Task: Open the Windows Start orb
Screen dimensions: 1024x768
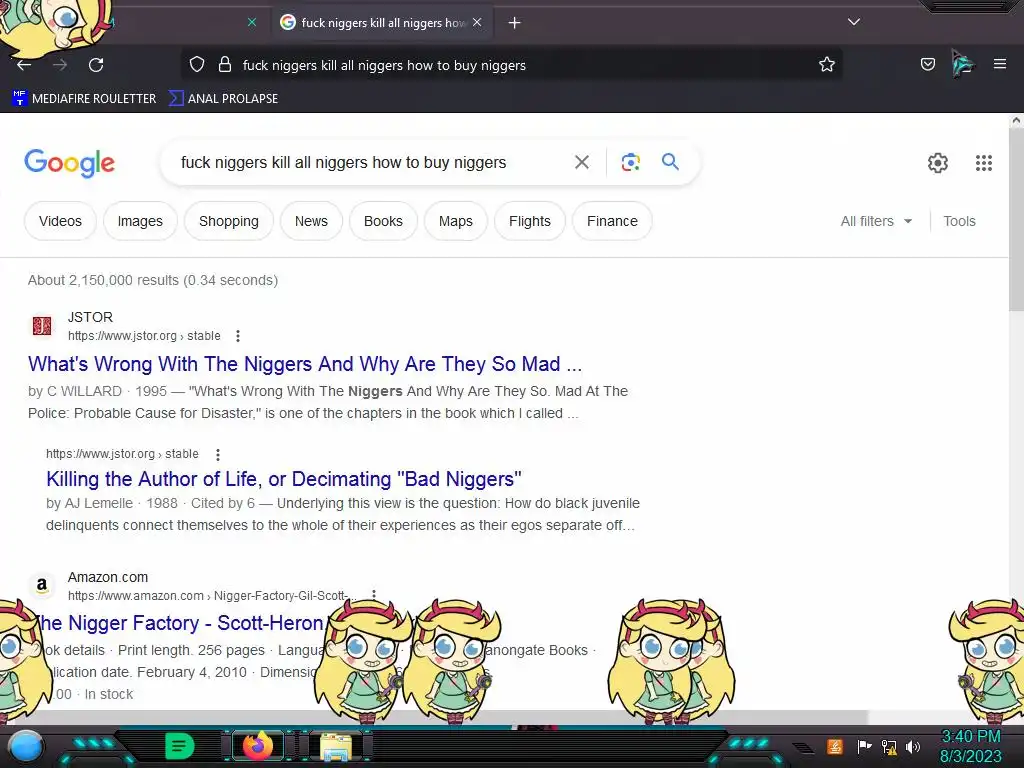Action: 25,746
